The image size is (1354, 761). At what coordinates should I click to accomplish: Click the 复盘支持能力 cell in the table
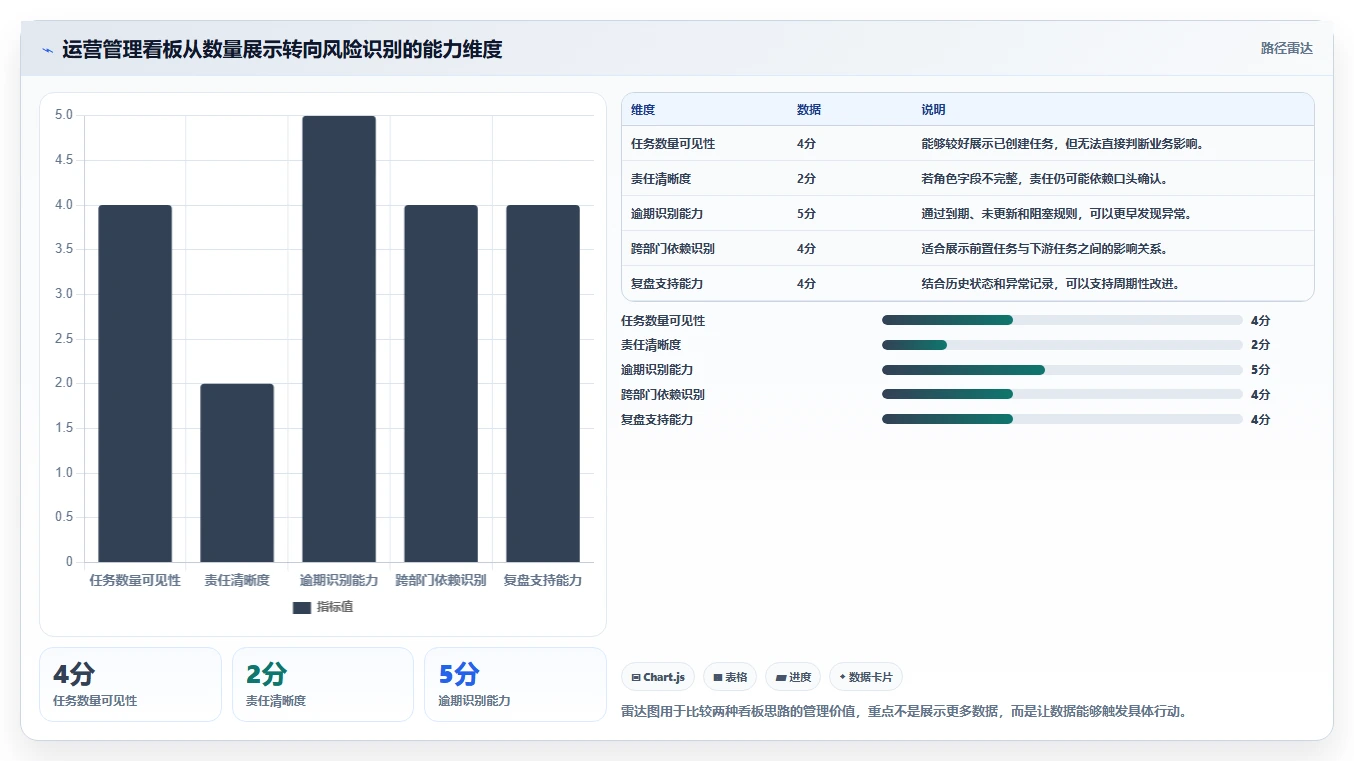coord(667,284)
